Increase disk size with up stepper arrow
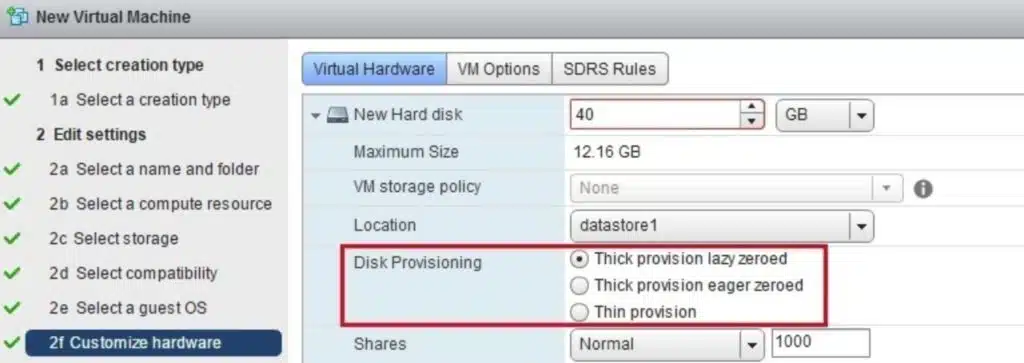This screenshot has height=363, width=1024. pos(752,108)
